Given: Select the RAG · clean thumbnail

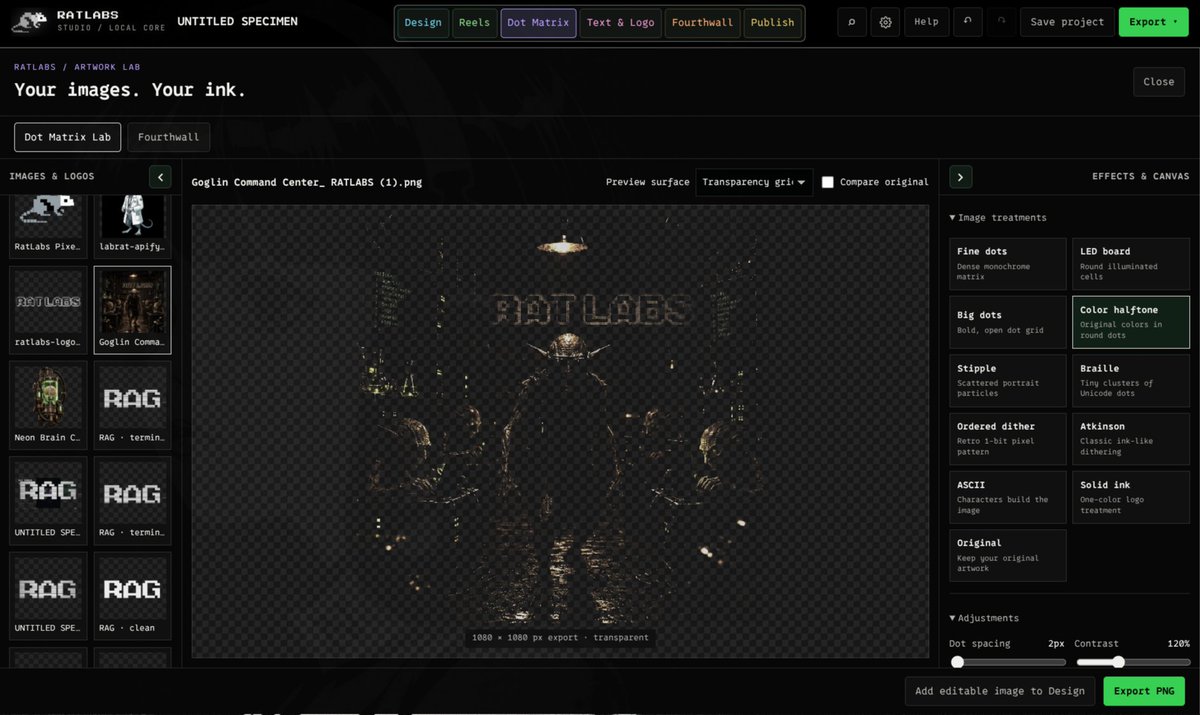Looking at the screenshot, I should coord(132,596).
